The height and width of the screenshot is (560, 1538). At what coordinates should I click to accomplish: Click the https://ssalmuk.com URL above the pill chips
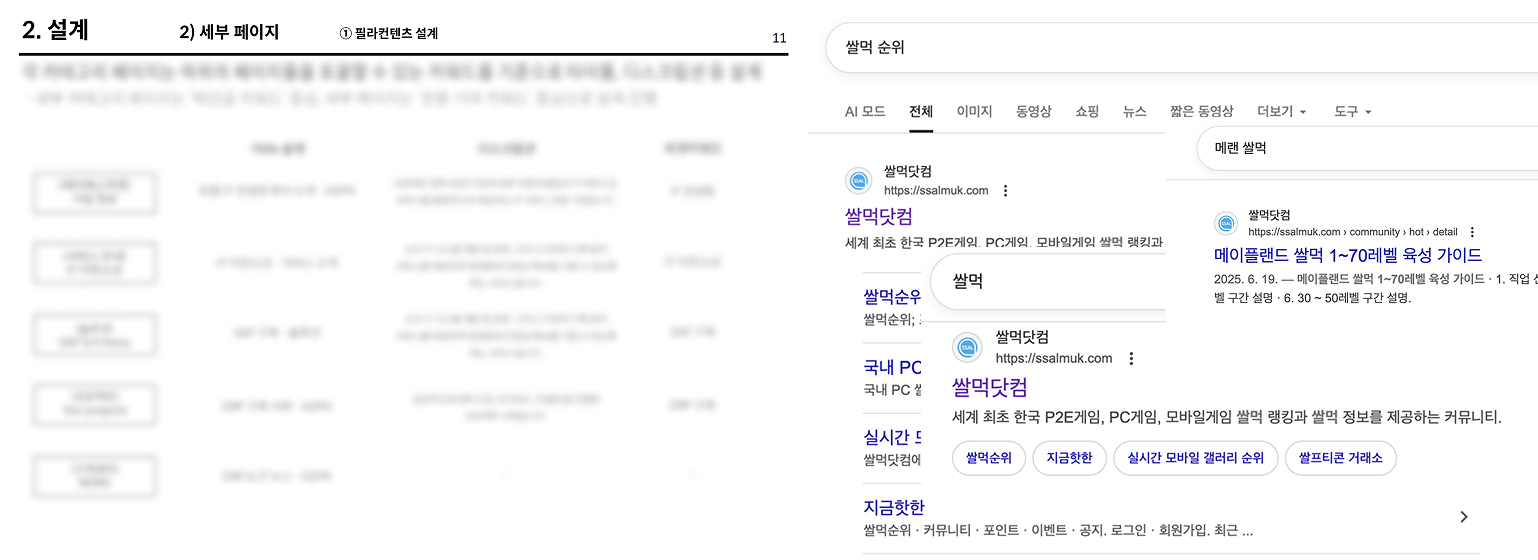[1054, 358]
